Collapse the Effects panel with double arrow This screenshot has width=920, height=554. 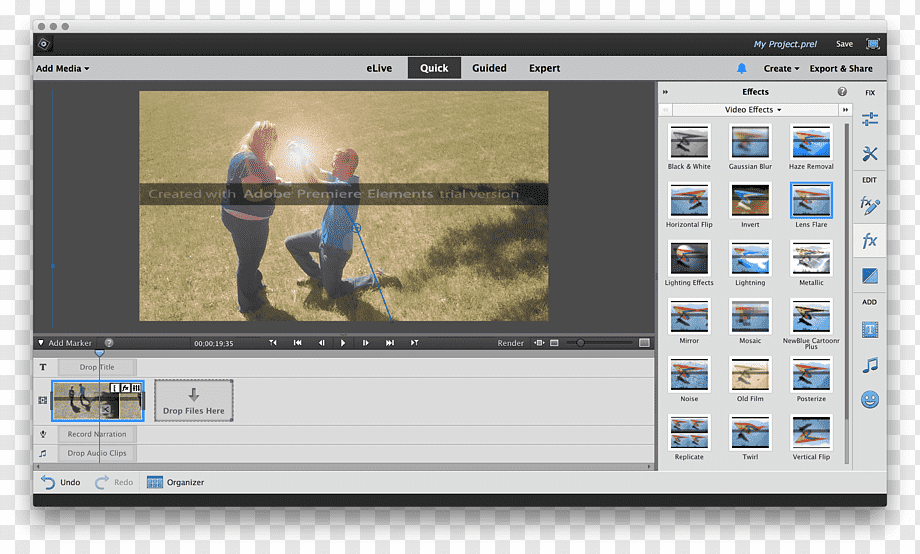(666, 92)
